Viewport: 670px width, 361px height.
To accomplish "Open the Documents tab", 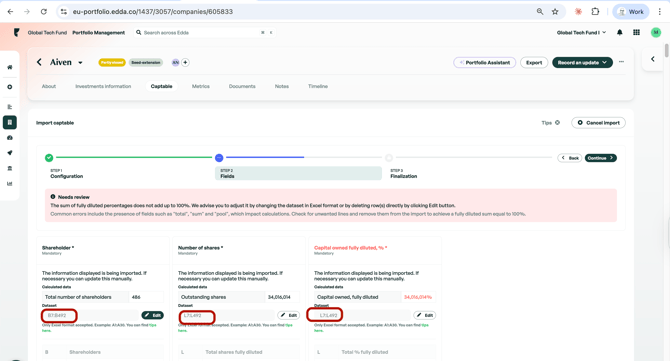I will (x=242, y=86).
